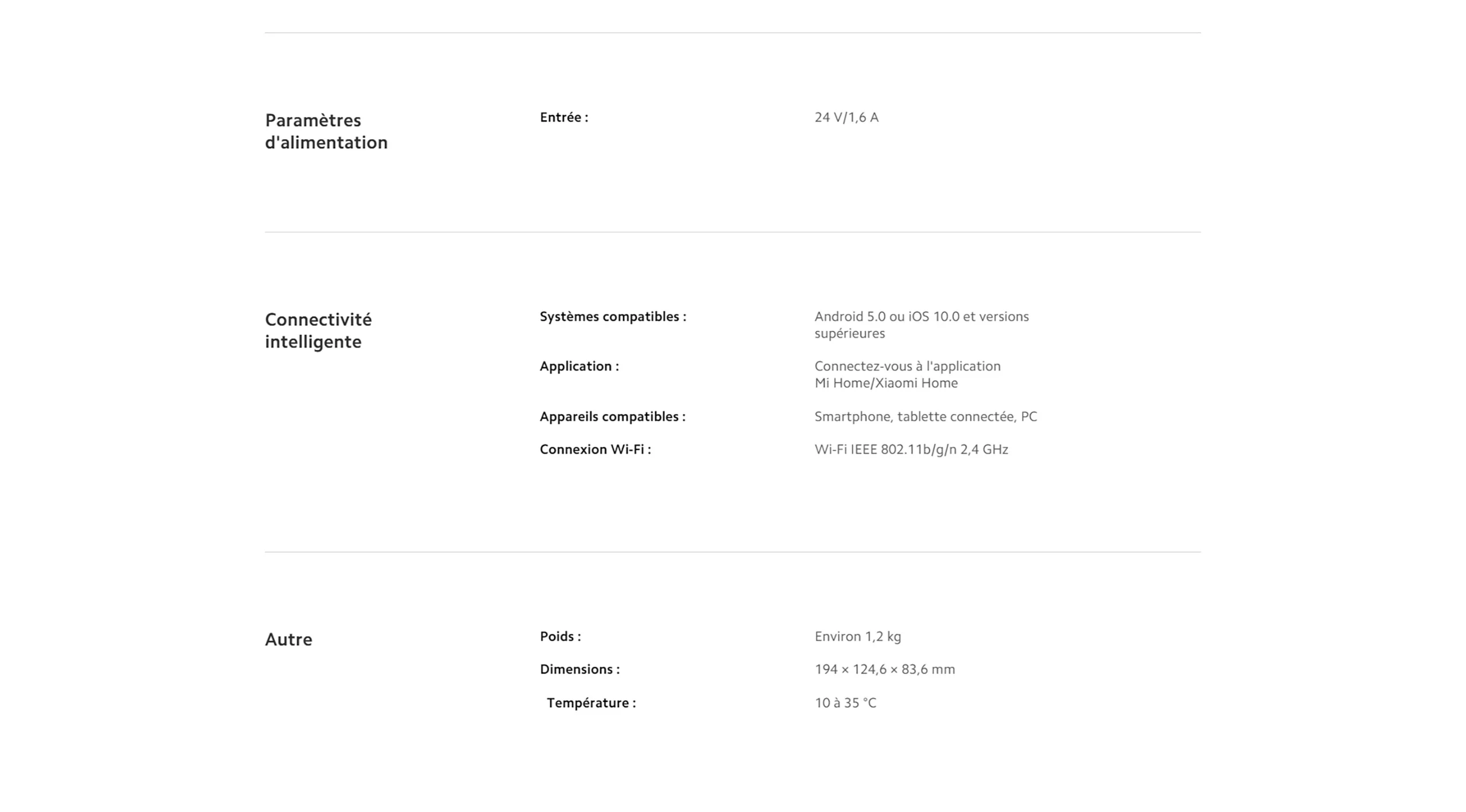Click the Connectez-vous à l'application text
This screenshot has width=1466, height=812.
coord(908,366)
